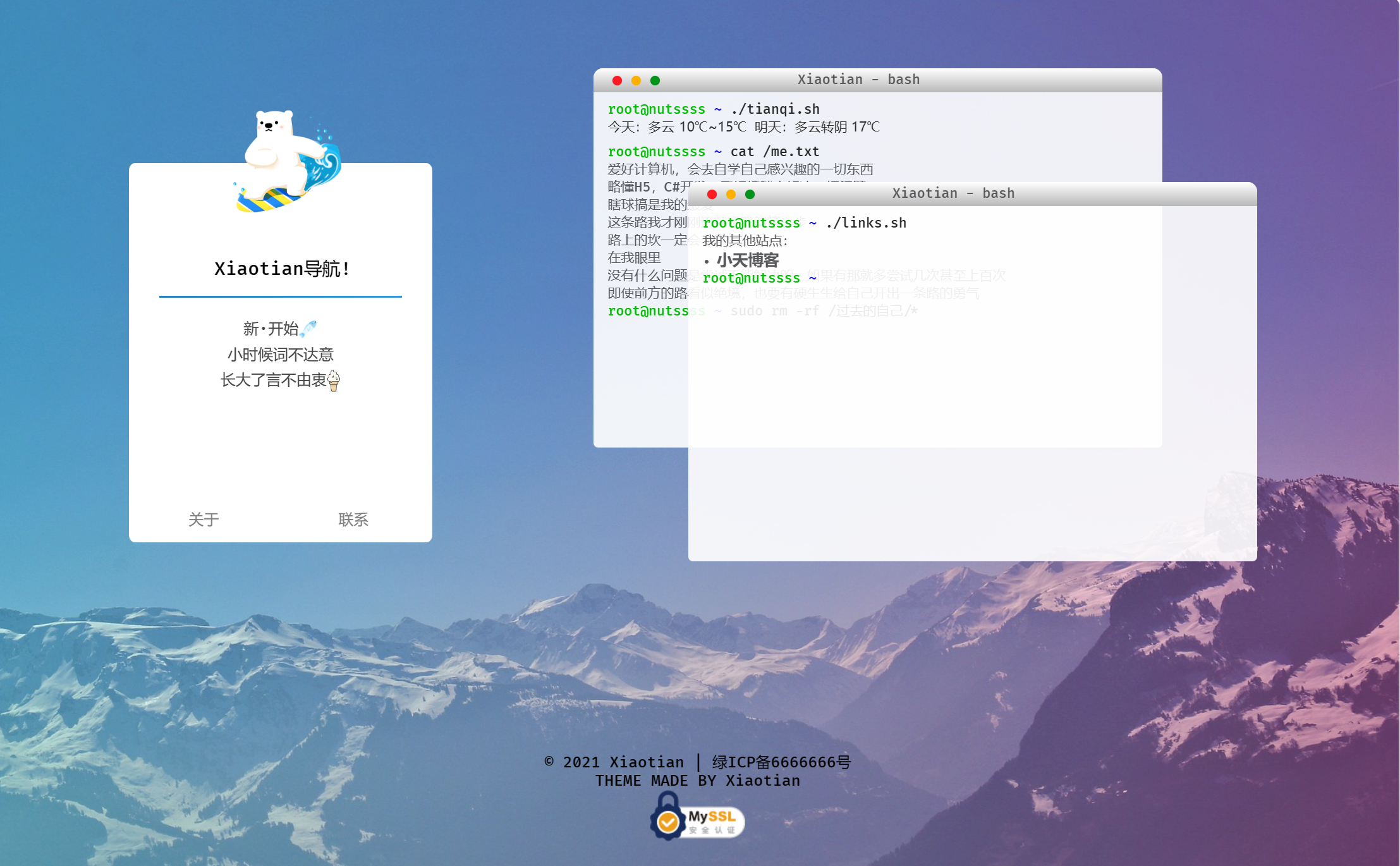
Task: Click the polar bear surfing avatar
Action: click(x=288, y=161)
